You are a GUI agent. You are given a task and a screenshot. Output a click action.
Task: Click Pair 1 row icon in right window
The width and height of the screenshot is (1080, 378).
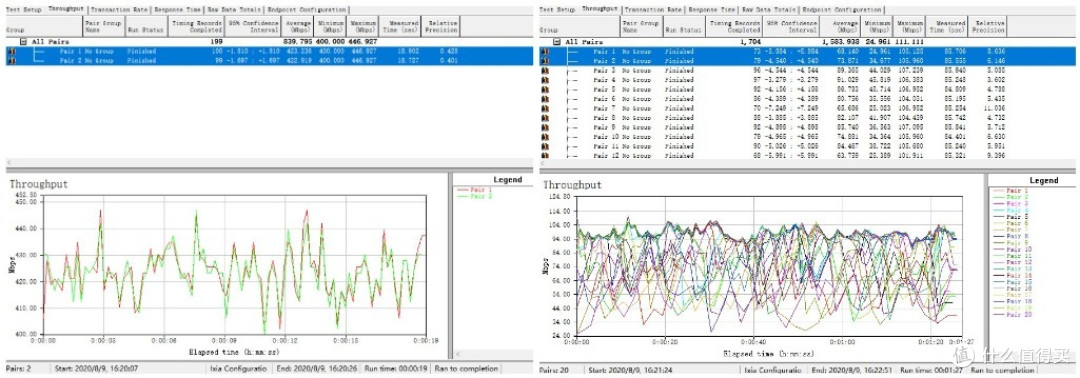coord(545,52)
